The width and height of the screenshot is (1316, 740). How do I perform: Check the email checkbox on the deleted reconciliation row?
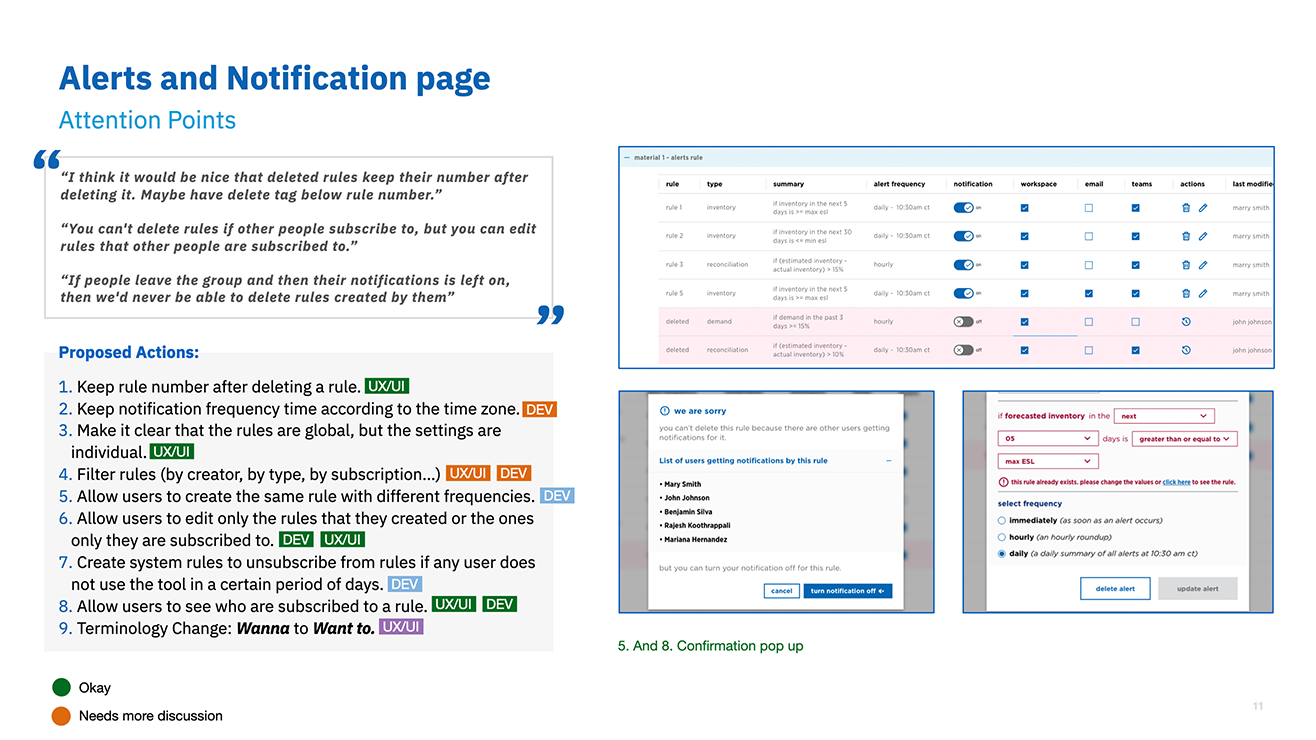(x=1089, y=350)
